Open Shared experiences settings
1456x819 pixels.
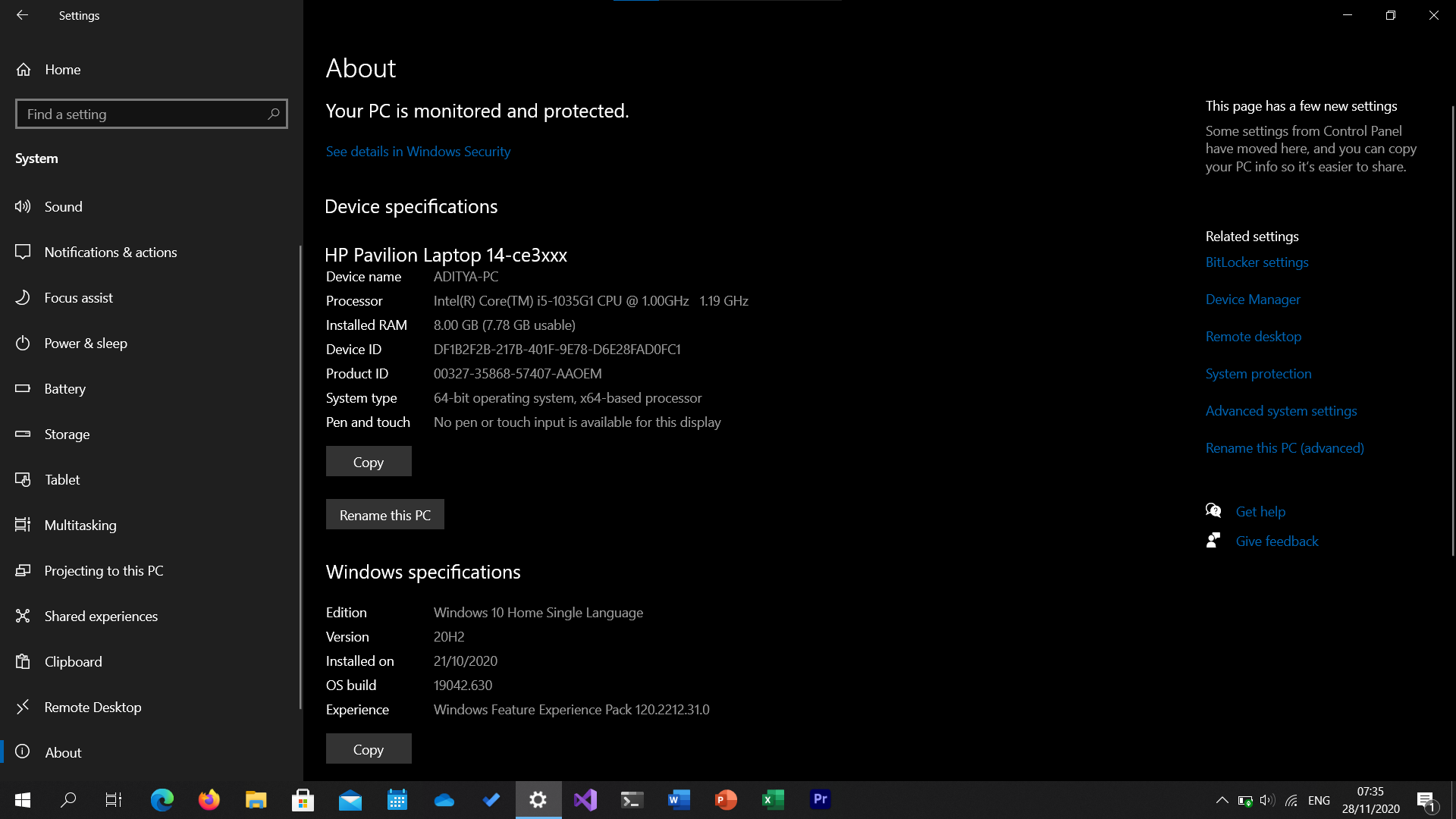tap(152, 616)
